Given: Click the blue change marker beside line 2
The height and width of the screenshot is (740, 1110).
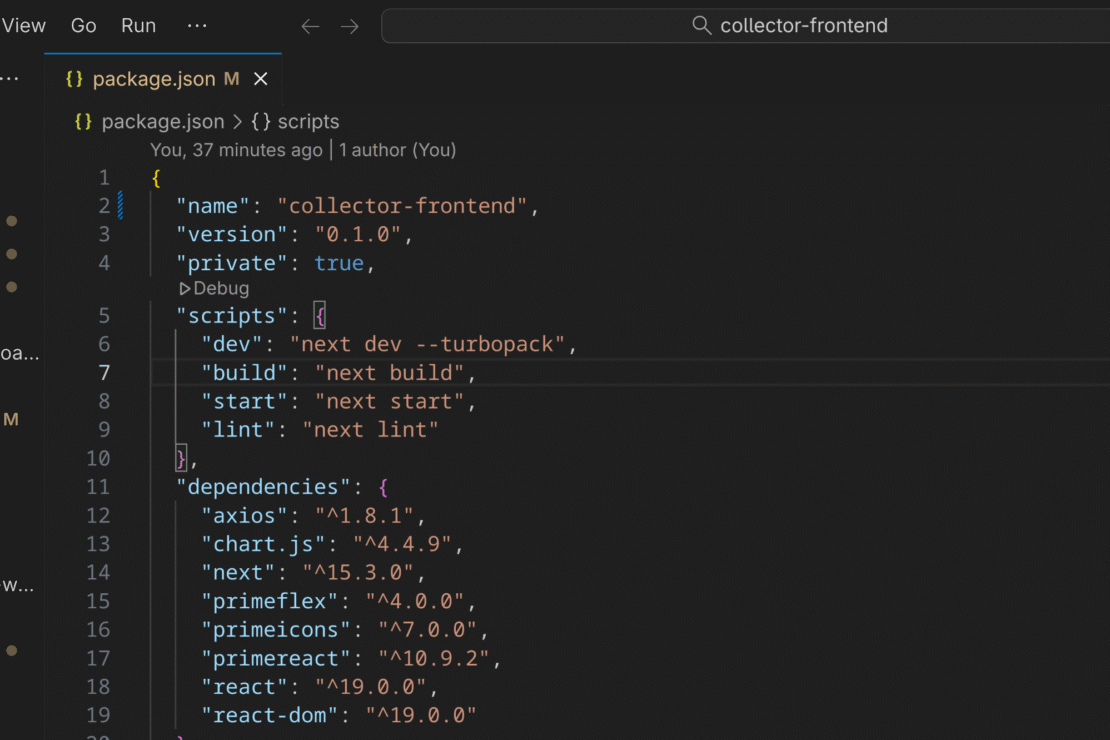Looking at the screenshot, I should [121, 206].
